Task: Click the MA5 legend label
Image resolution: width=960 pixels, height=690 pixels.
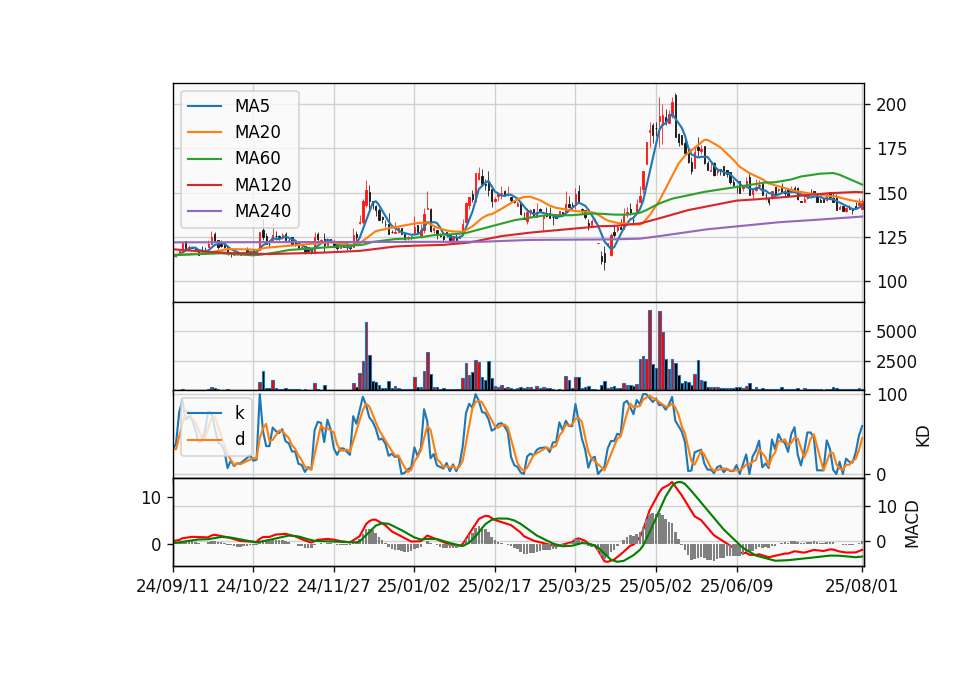Action: point(252,106)
